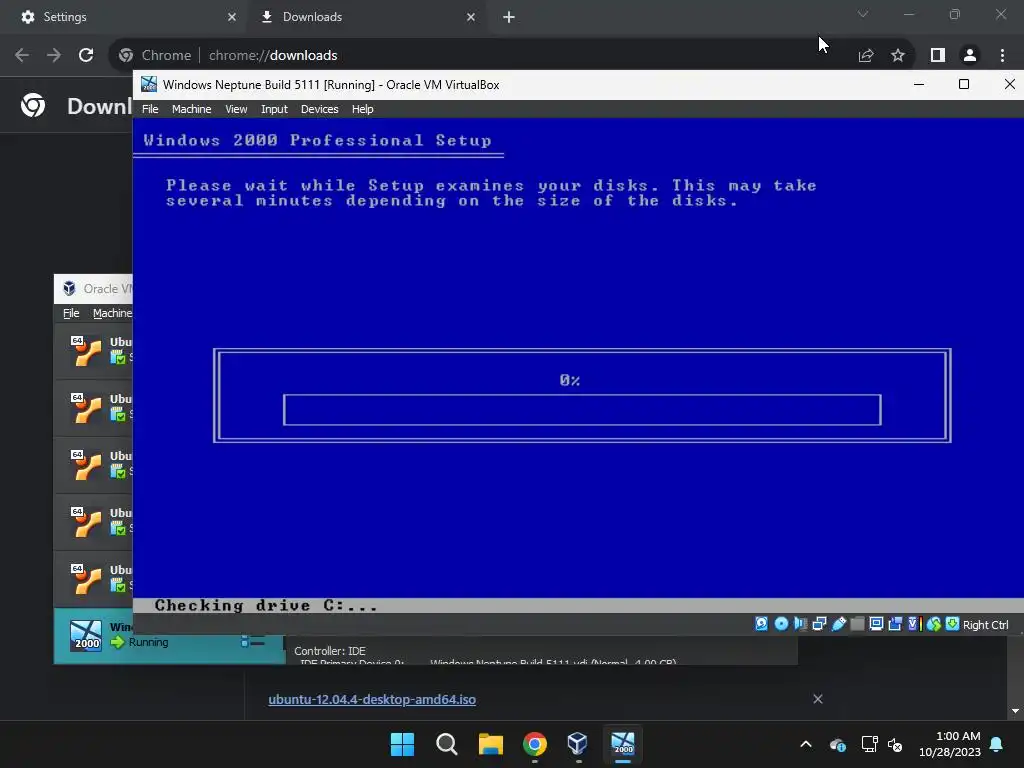Select the first Ubuntu VM in Manager list
Viewport: 1024px width, 768px height.
point(93,351)
